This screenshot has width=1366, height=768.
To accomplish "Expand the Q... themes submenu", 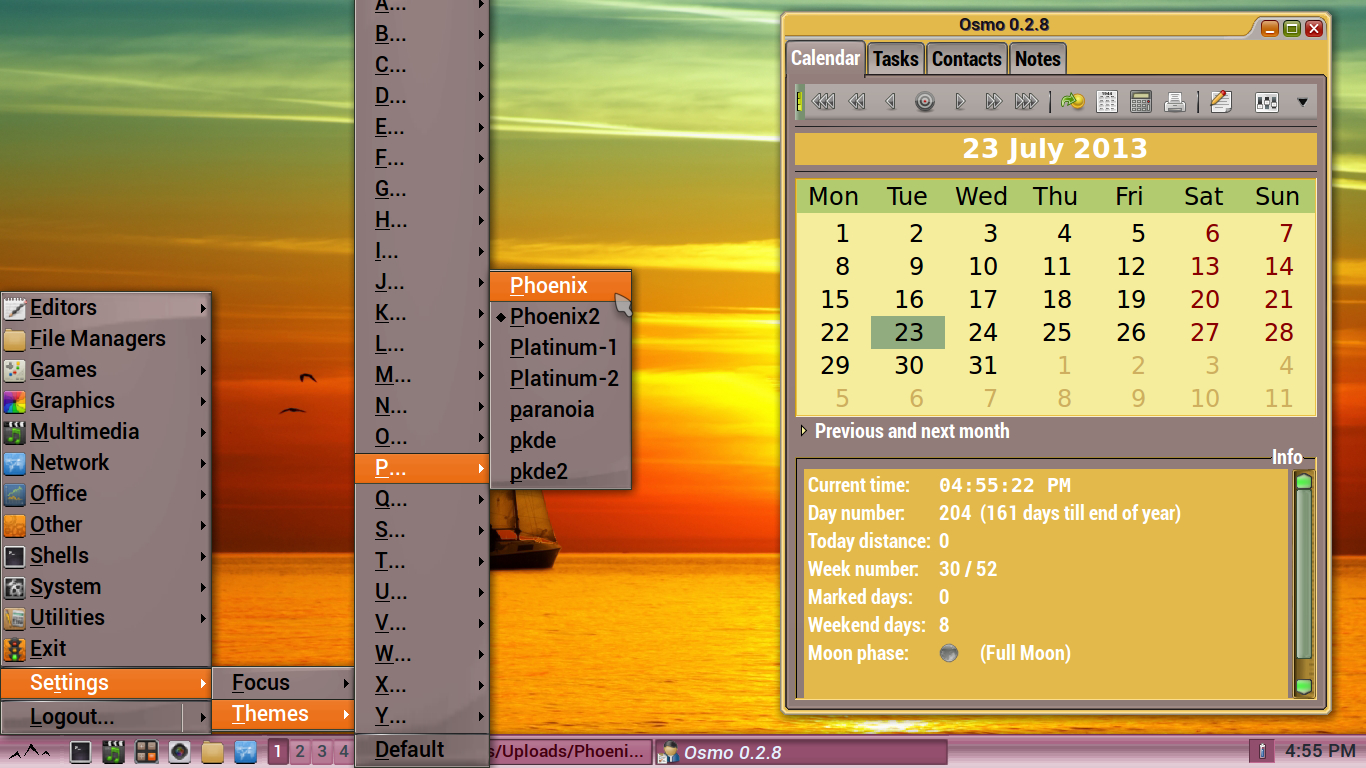I will (422, 499).
